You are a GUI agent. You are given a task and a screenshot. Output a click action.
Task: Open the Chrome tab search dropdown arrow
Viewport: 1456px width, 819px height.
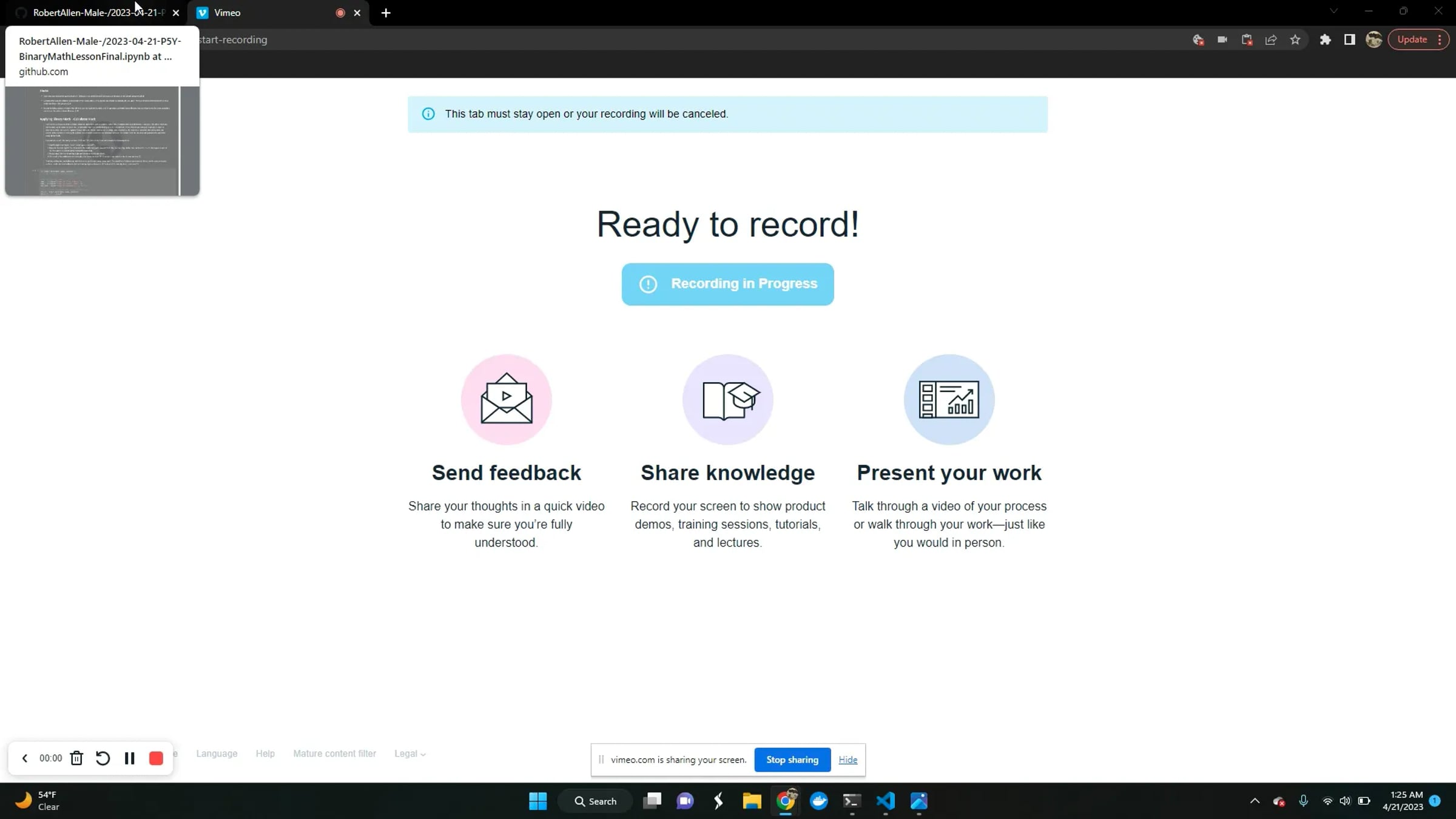[1333, 11]
